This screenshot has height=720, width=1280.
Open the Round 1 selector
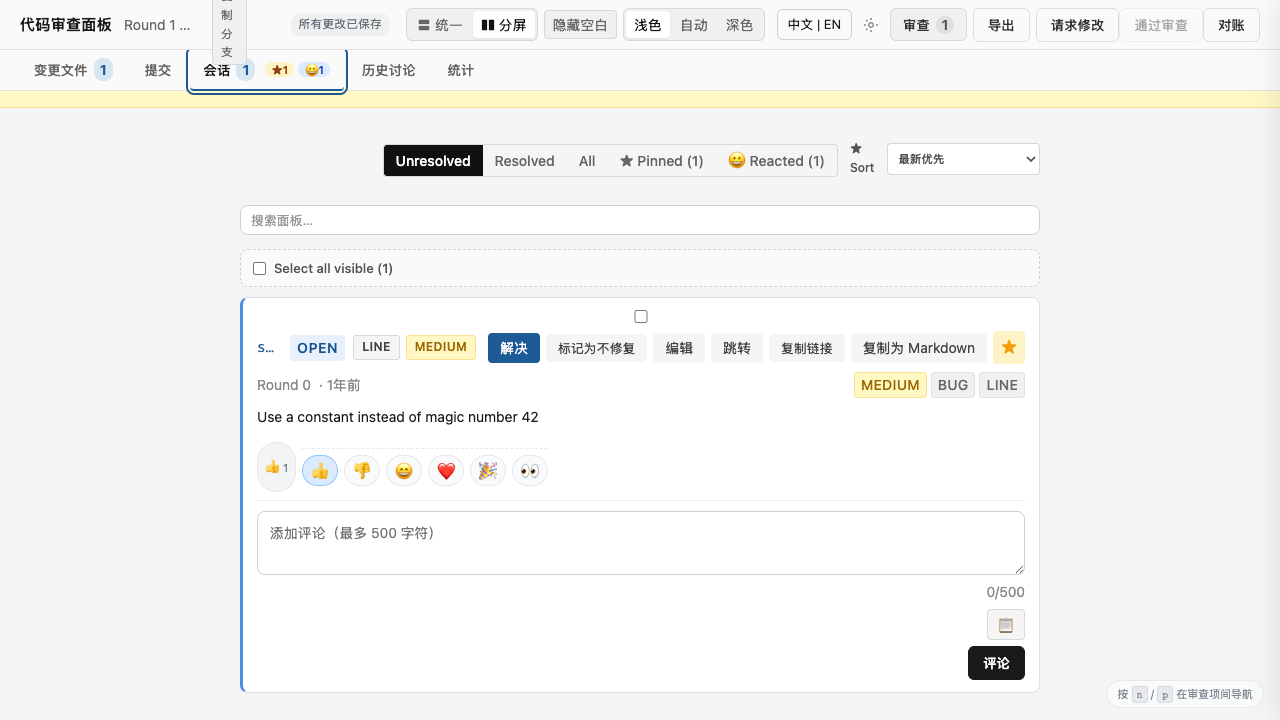point(157,25)
